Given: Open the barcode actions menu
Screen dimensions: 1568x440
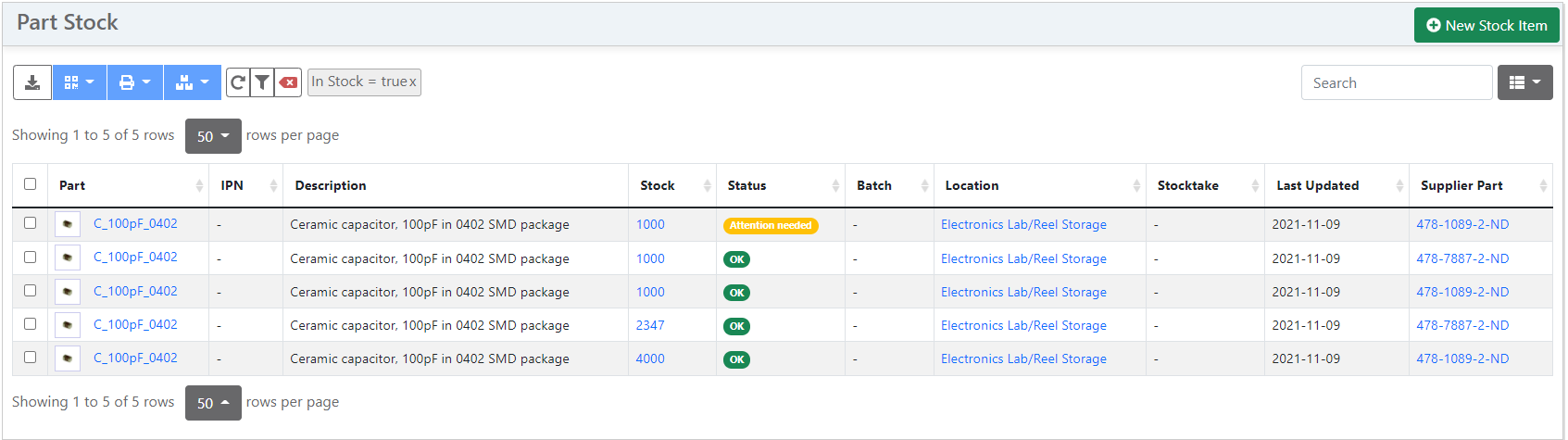Looking at the screenshot, I should click(80, 82).
